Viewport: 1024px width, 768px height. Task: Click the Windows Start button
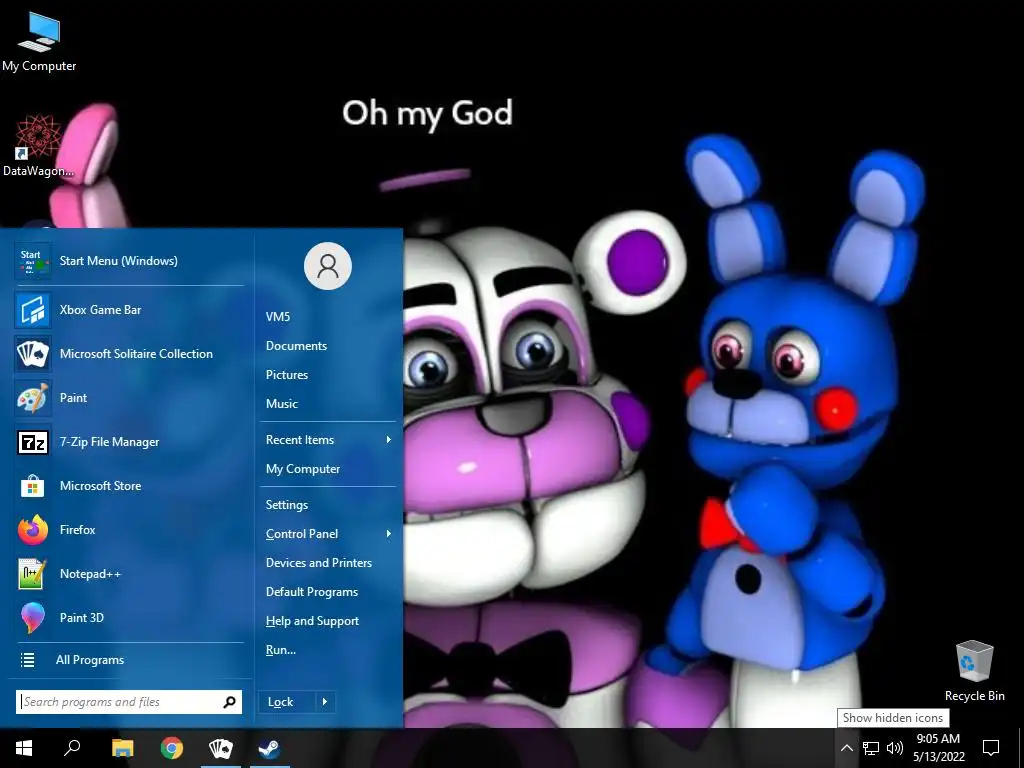[24, 748]
